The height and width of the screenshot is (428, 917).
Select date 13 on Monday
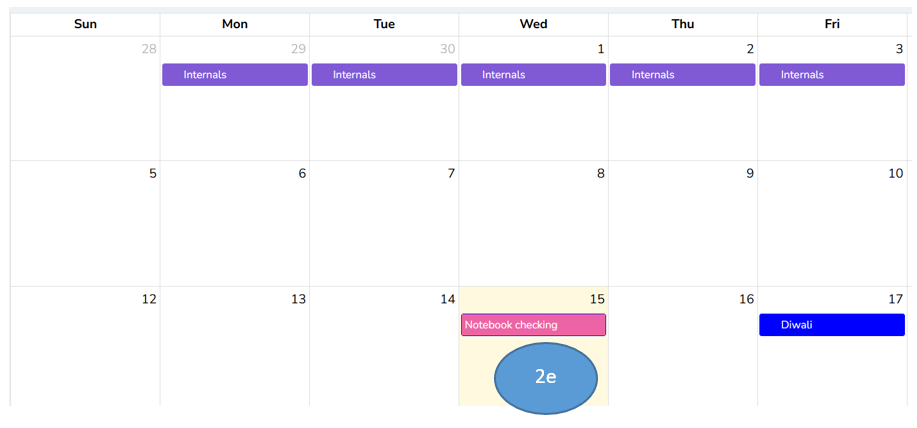[298, 299]
